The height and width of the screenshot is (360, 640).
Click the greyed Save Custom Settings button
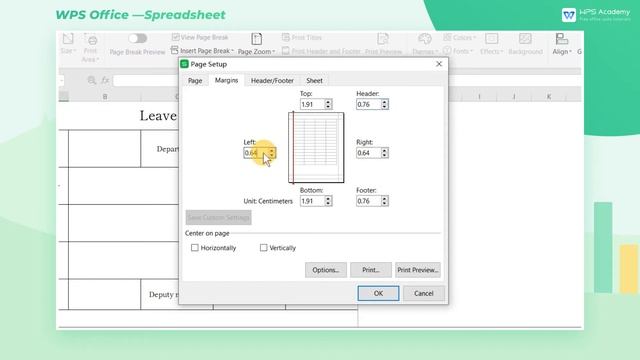click(x=218, y=218)
